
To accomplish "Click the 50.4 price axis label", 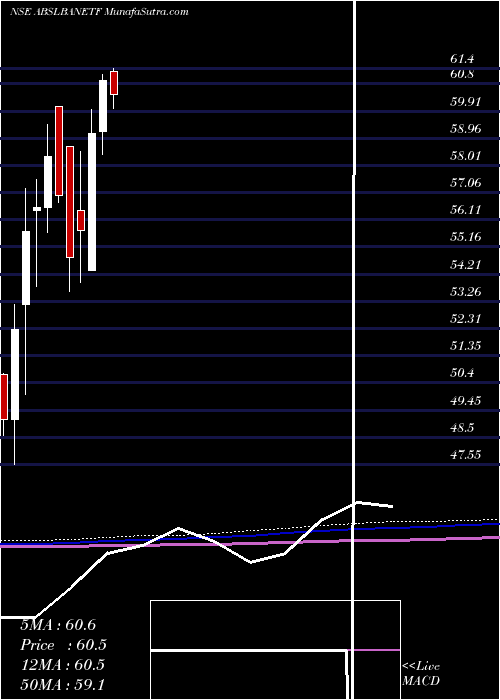I will point(462,372).
